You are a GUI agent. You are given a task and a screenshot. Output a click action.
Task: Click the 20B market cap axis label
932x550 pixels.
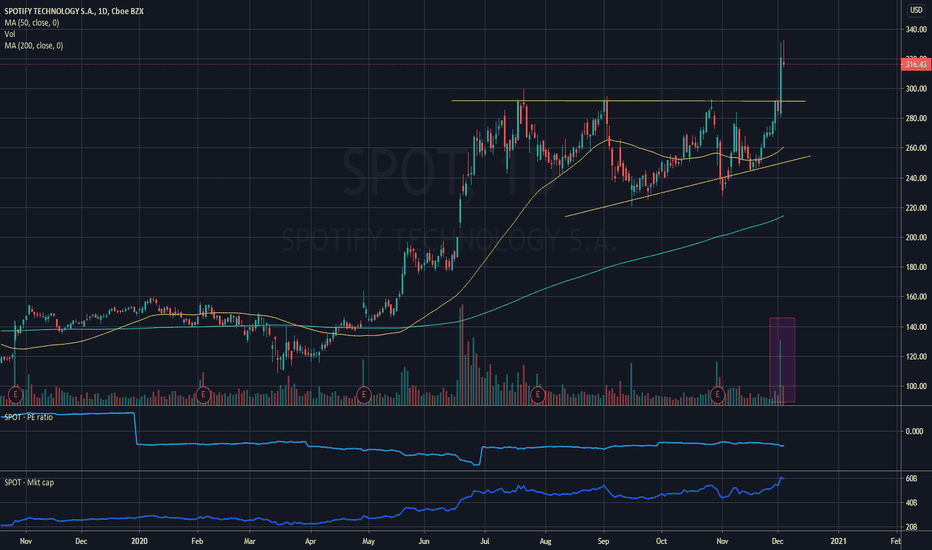911,527
